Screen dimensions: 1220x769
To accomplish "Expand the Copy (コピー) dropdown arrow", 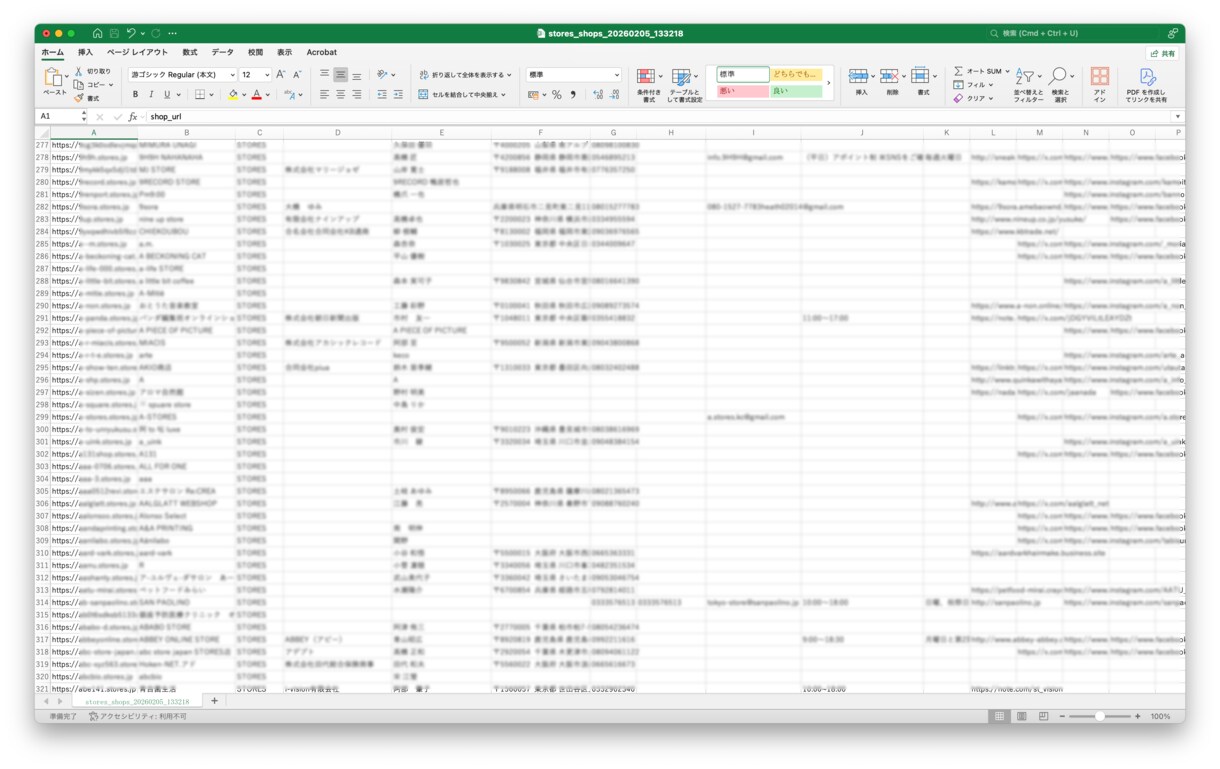I will (x=110, y=85).
